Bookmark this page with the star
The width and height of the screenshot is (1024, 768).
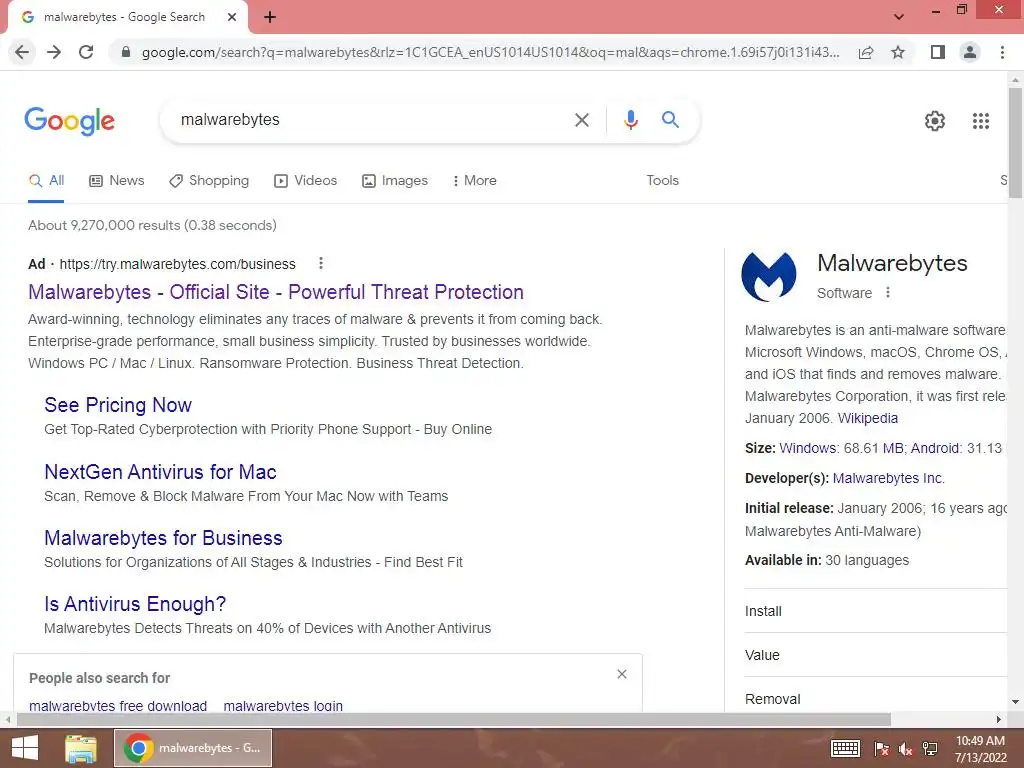(x=898, y=52)
